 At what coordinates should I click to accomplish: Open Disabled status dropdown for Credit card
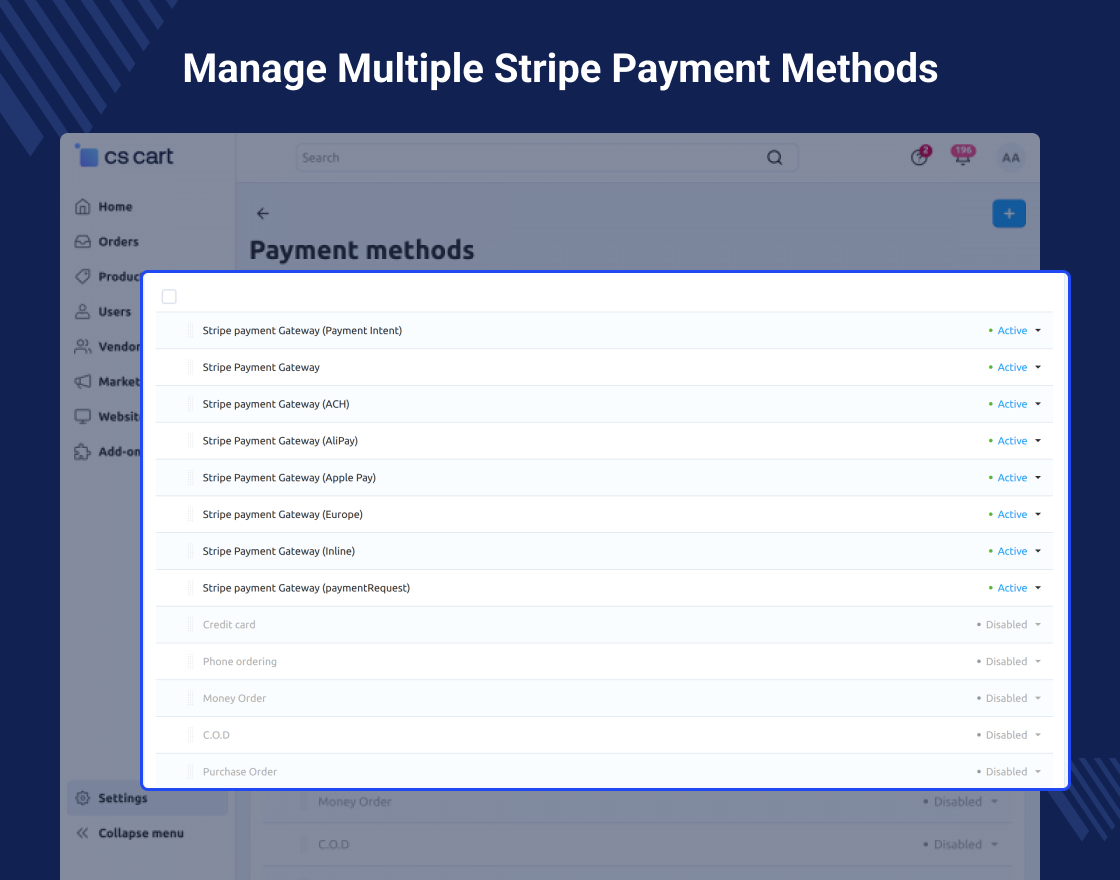1009,624
